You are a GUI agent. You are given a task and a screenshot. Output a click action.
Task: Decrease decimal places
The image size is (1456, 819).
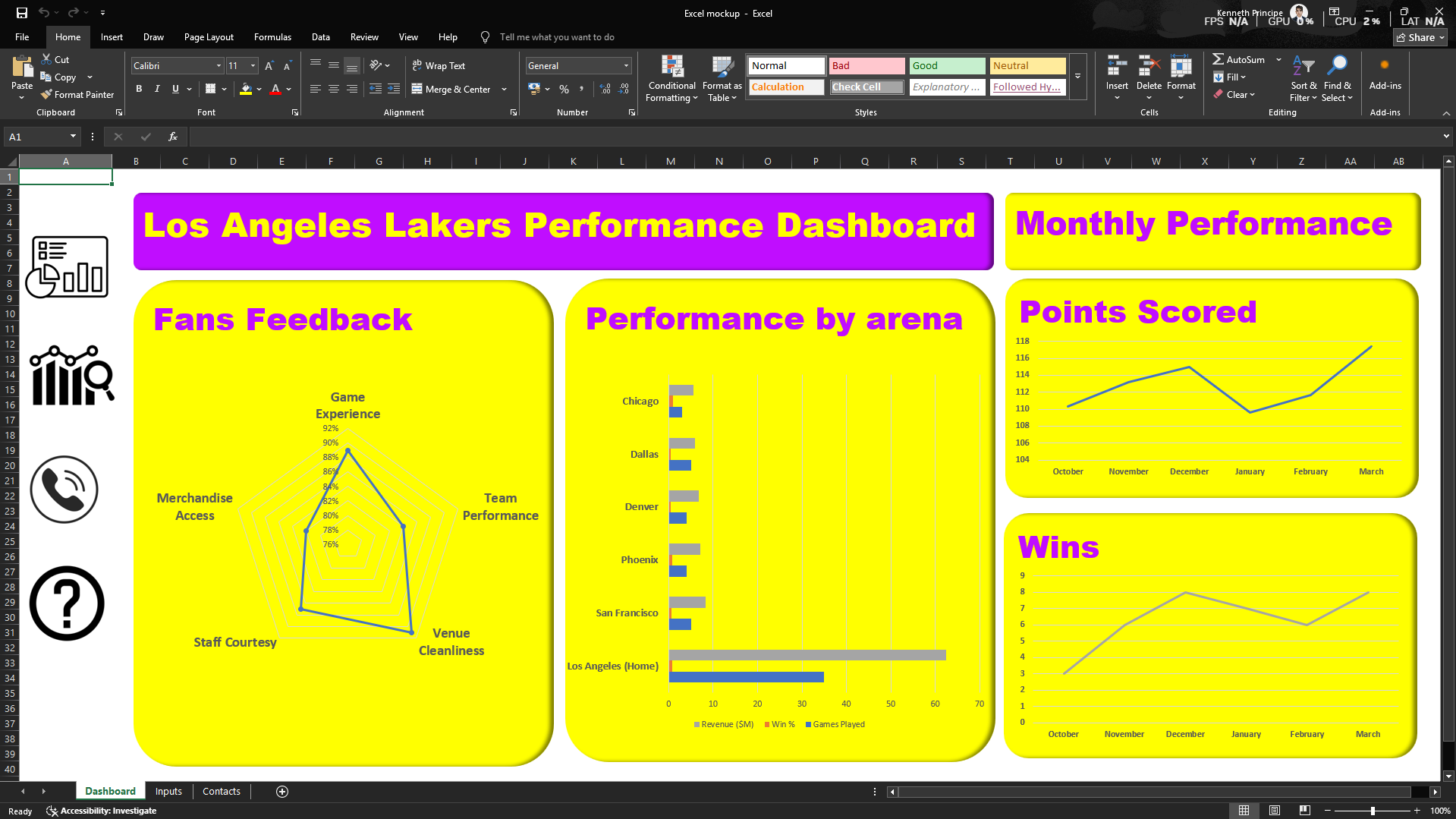623,89
